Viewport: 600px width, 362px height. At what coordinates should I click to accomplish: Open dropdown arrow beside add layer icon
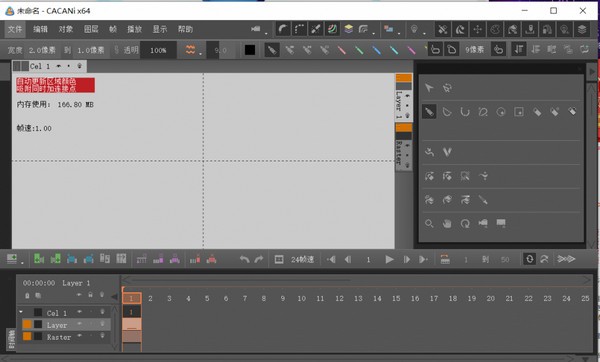tap(22, 263)
